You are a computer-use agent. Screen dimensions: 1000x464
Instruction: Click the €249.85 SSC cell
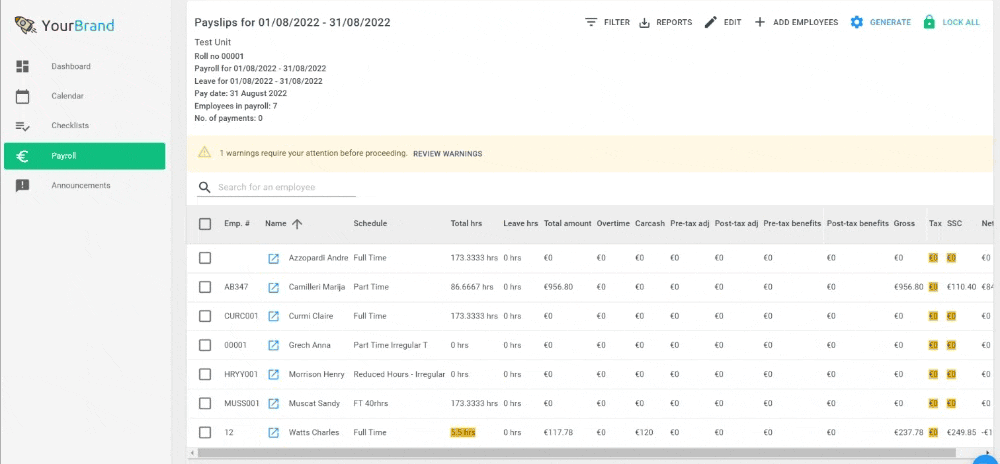(x=962, y=433)
